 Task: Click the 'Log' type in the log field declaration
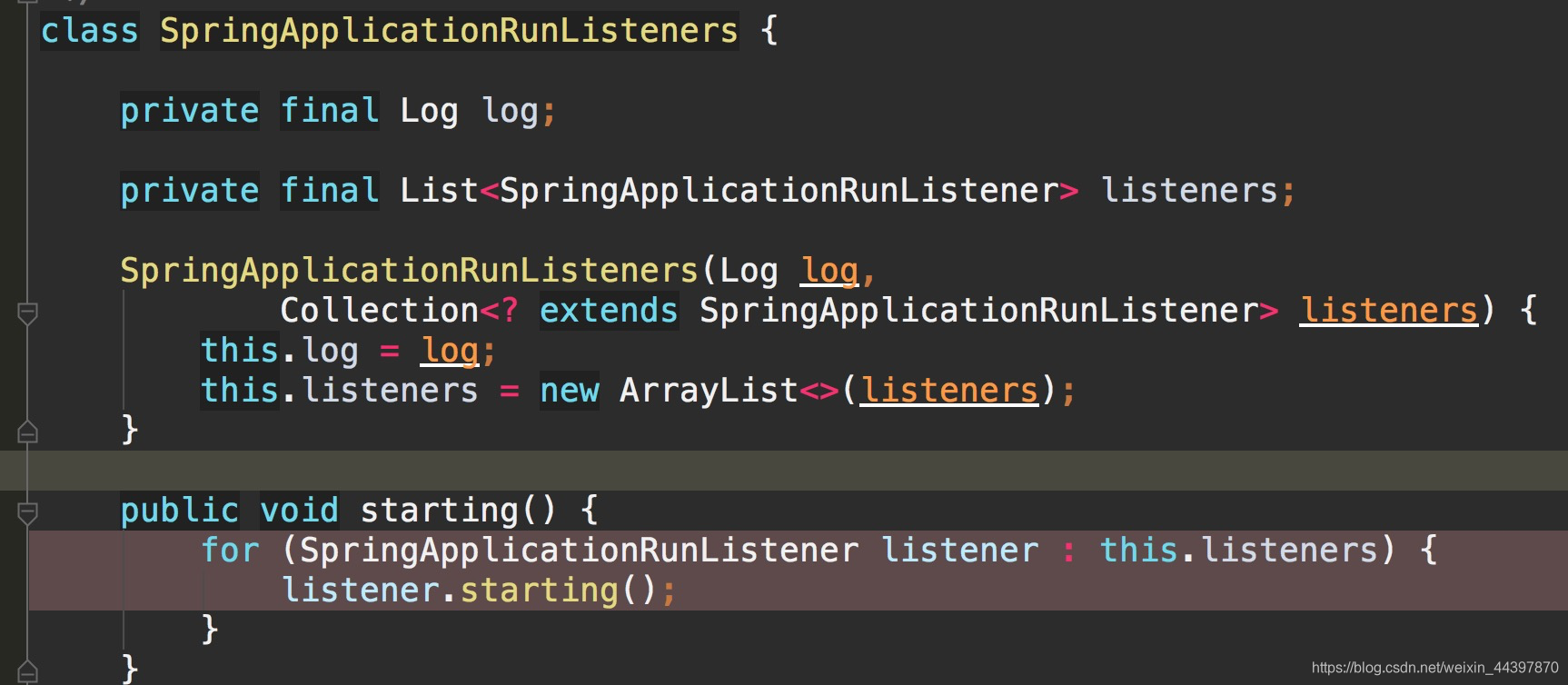(429, 111)
